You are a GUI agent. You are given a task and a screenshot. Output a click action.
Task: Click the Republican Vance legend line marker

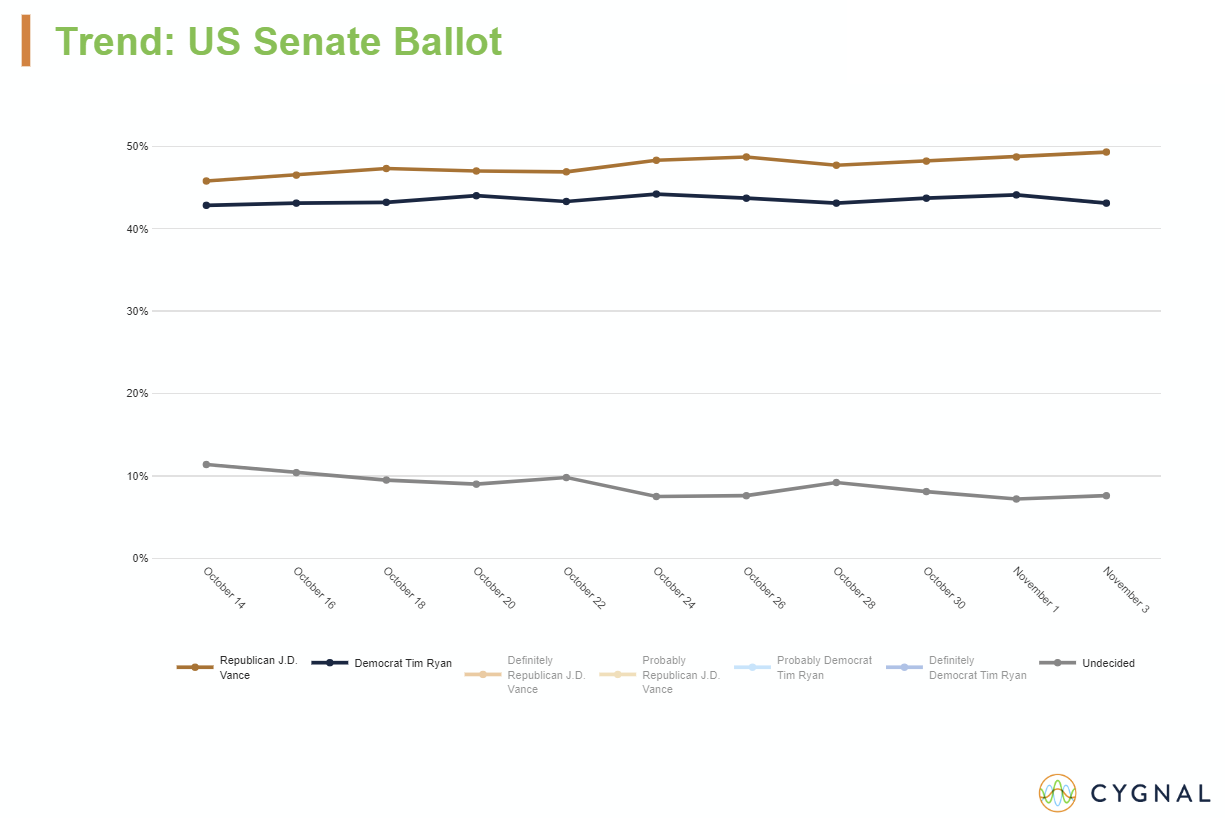195,667
